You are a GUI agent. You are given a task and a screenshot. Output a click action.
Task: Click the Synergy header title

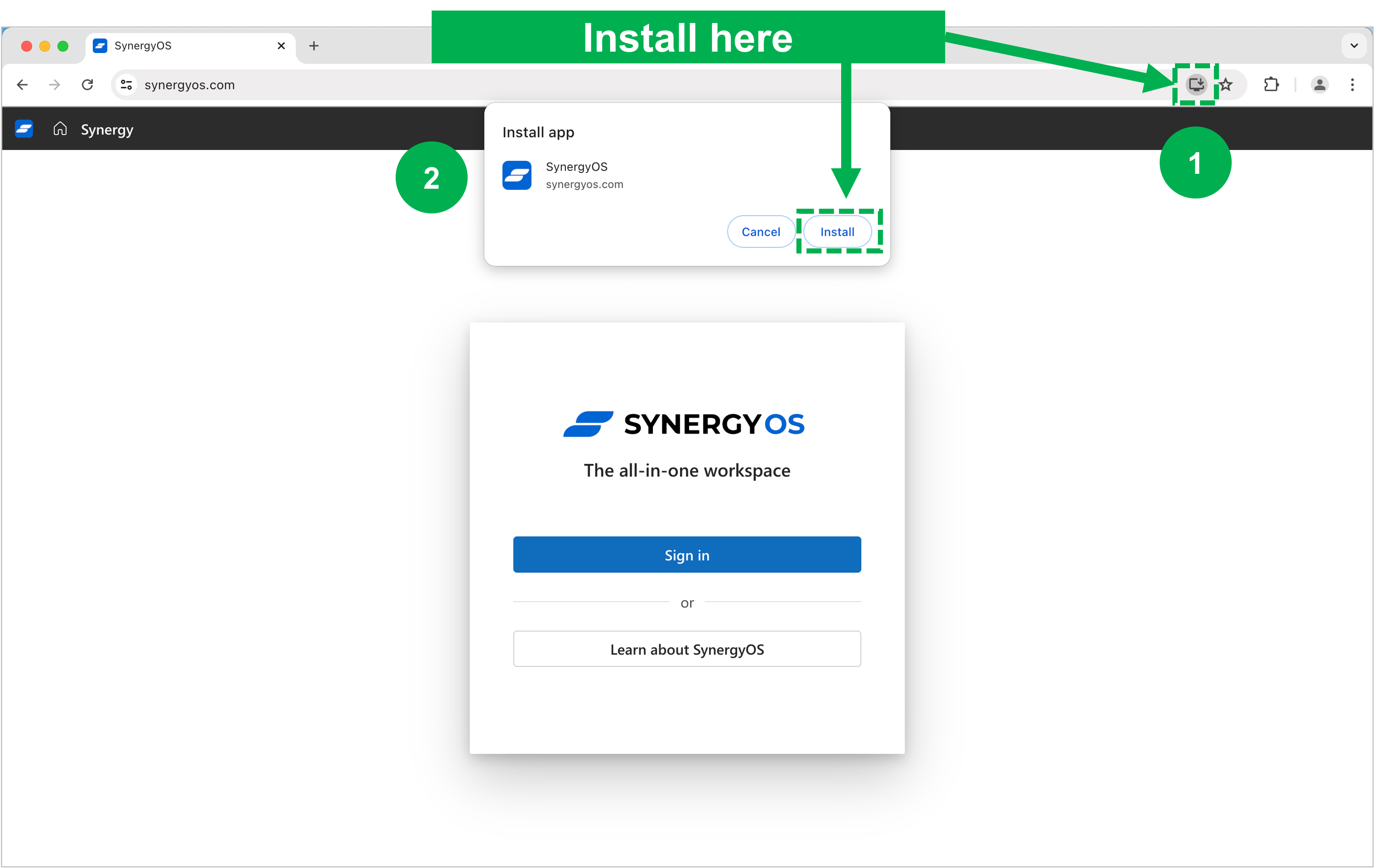pyautogui.click(x=107, y=130)
